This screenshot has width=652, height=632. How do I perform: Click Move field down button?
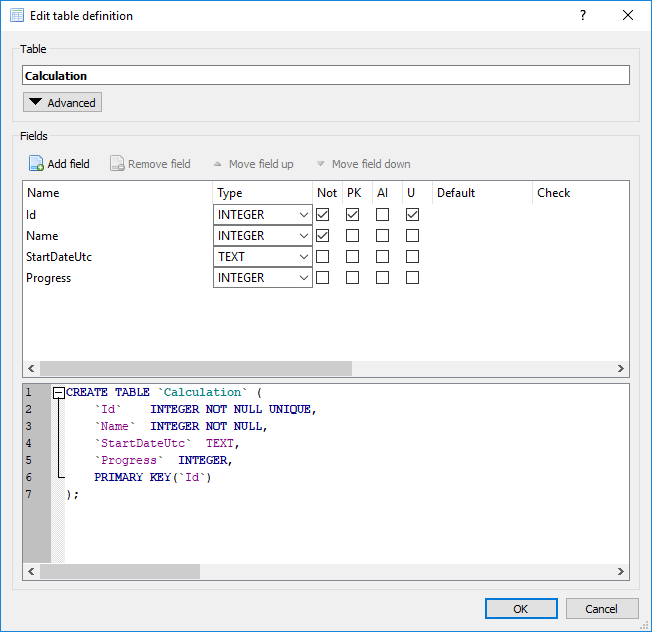[x=363, y=164]
